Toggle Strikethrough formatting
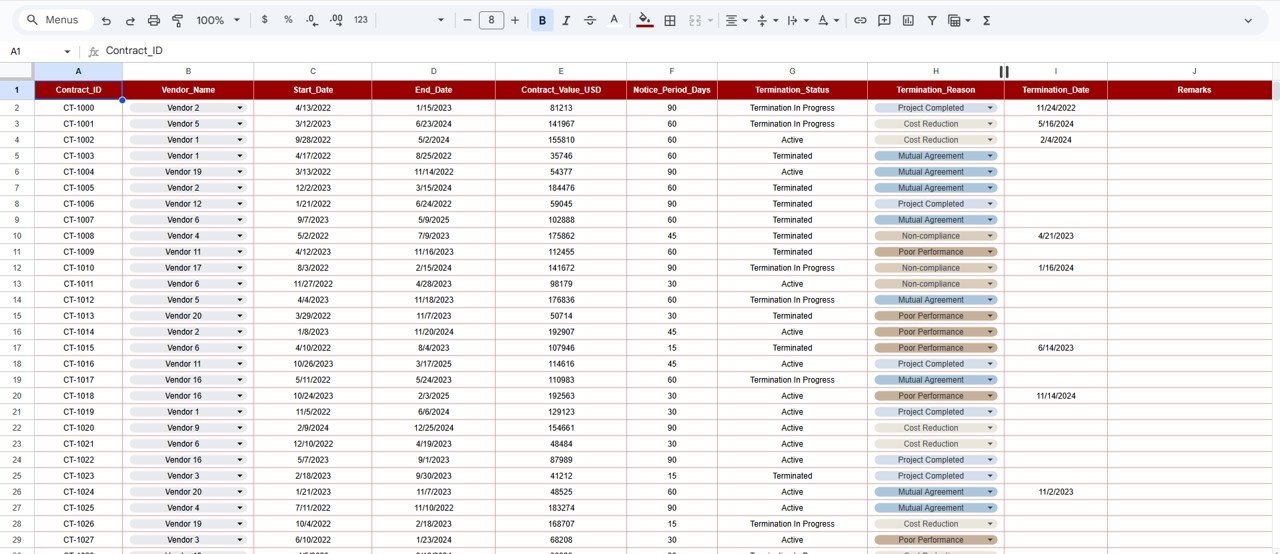 tap(590, 20)
